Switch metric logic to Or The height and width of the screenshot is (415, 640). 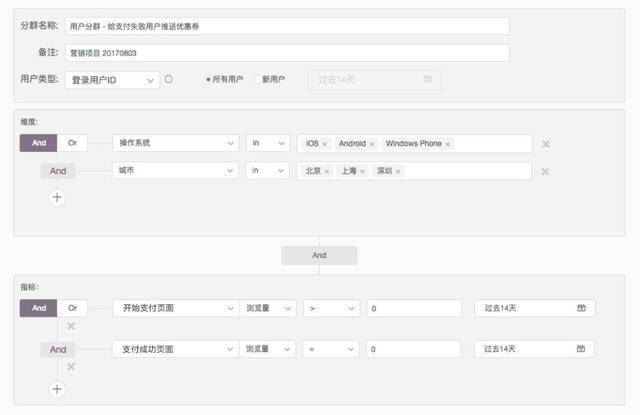pos(72,308)
